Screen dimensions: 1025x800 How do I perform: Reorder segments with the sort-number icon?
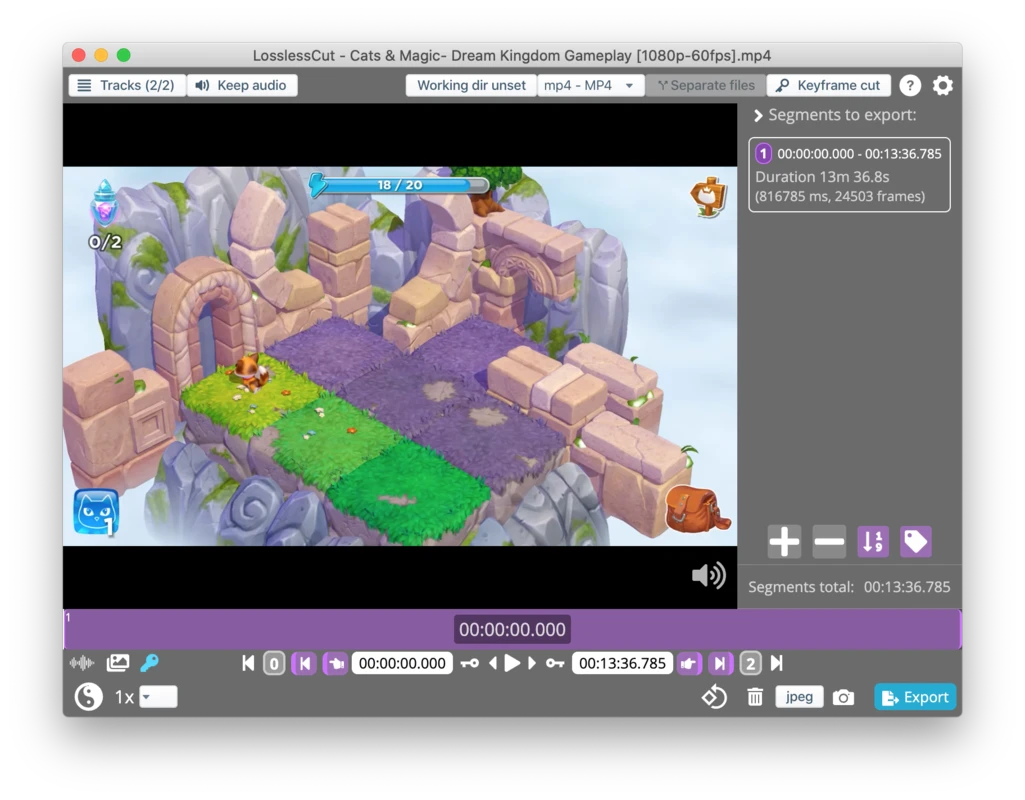pos(873,542)
